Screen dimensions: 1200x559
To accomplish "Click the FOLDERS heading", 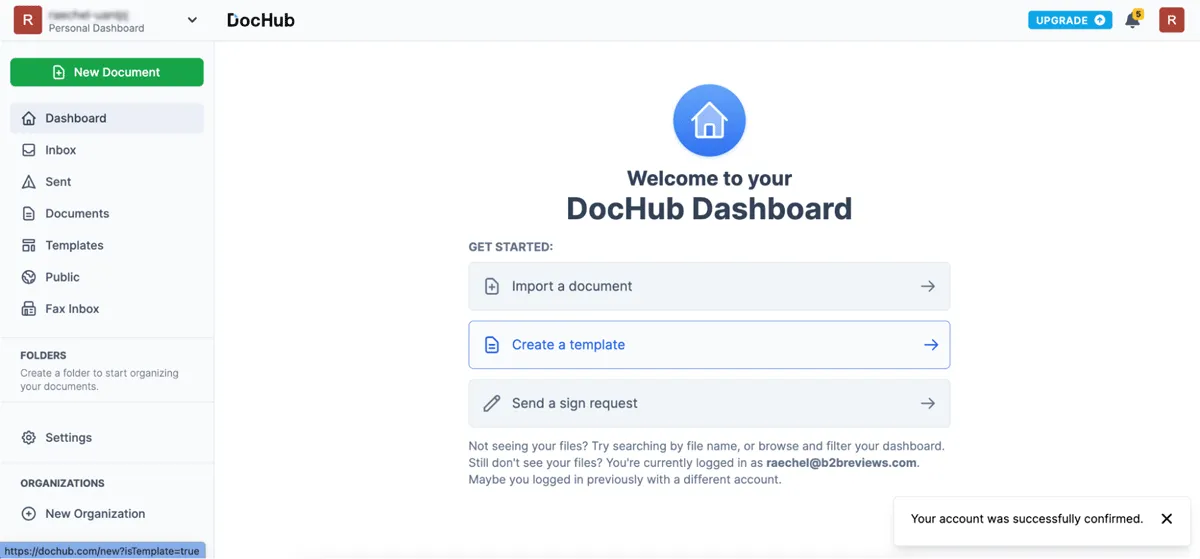I will pyautogui.click(x=43, y=355).
